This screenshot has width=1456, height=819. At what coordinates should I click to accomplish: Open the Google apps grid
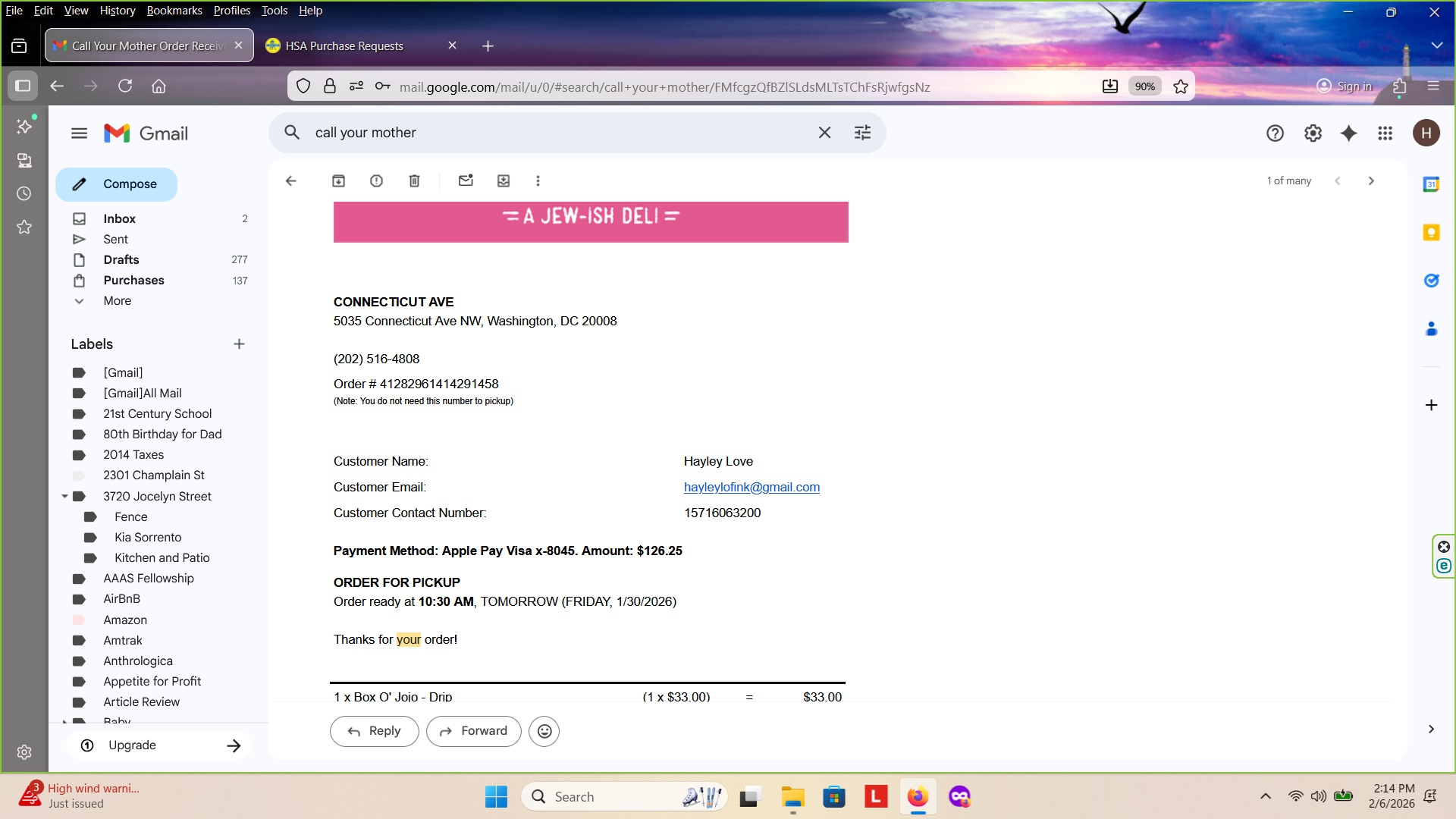coord(1385,133)
